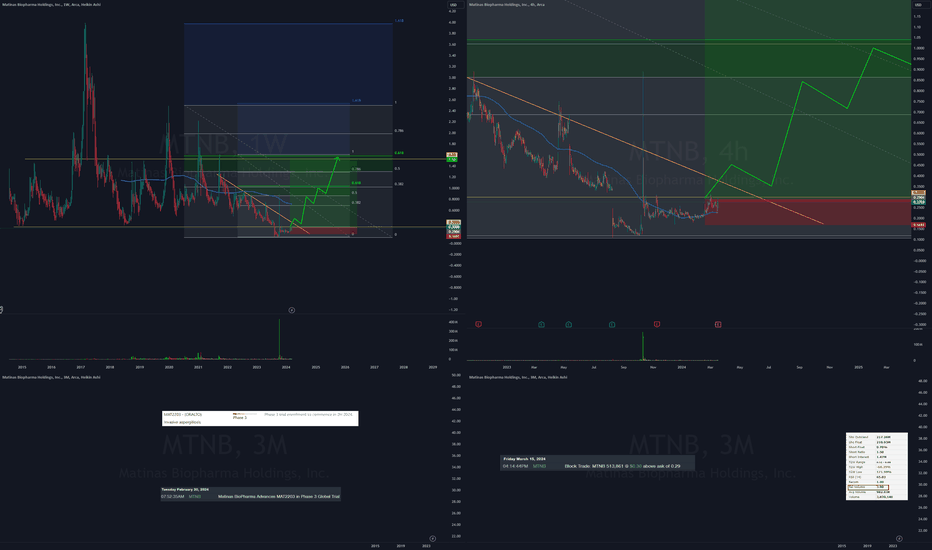This screenshot has height=550, width=932.
Task: Click the 1.0000 price label on the 4h chart scale
Action: (918, 48)
